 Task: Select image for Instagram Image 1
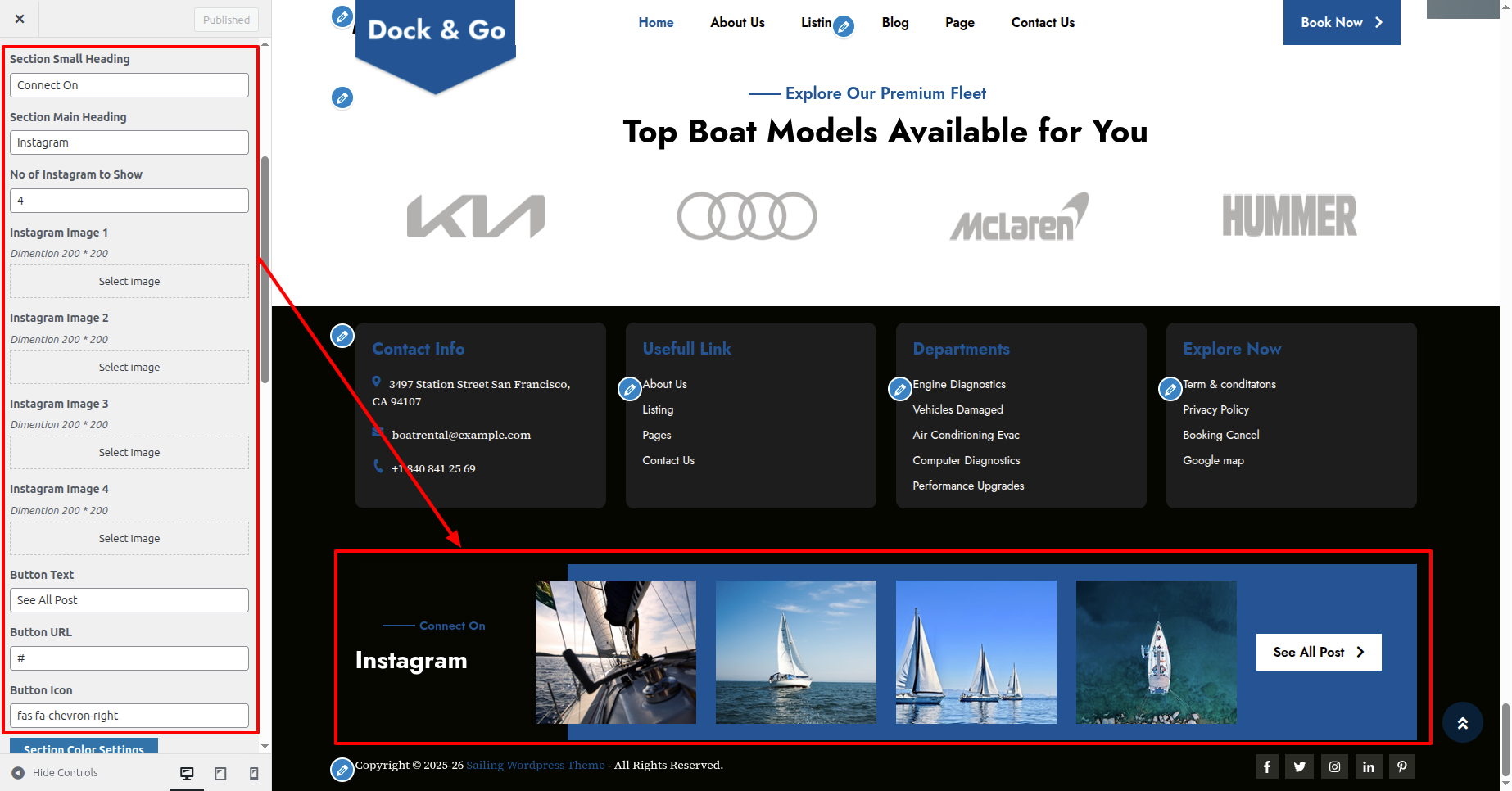click(x=129, y=282)
